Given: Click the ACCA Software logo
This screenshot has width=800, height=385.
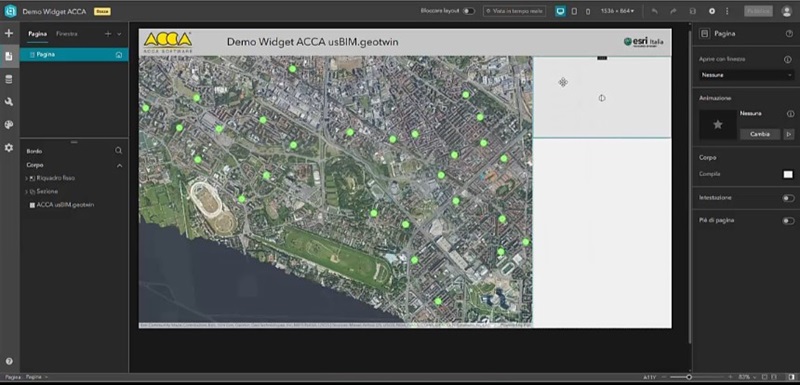Looking at the screenshot, I should (168, 42).
